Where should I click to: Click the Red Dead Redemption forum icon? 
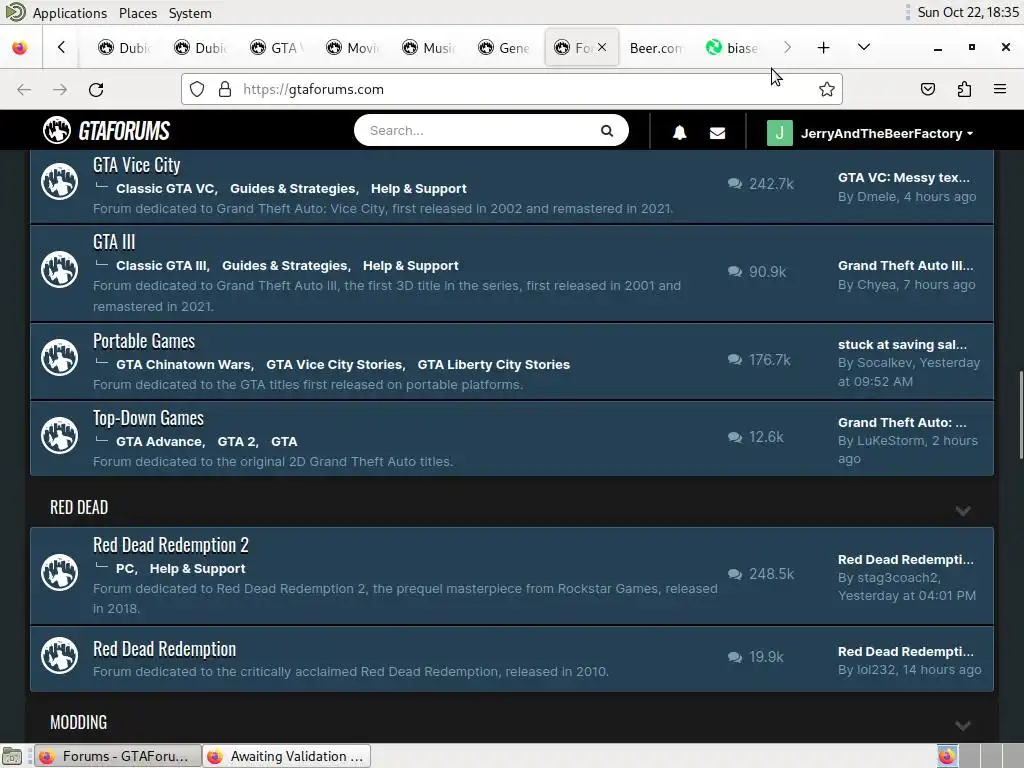[59, 655]
